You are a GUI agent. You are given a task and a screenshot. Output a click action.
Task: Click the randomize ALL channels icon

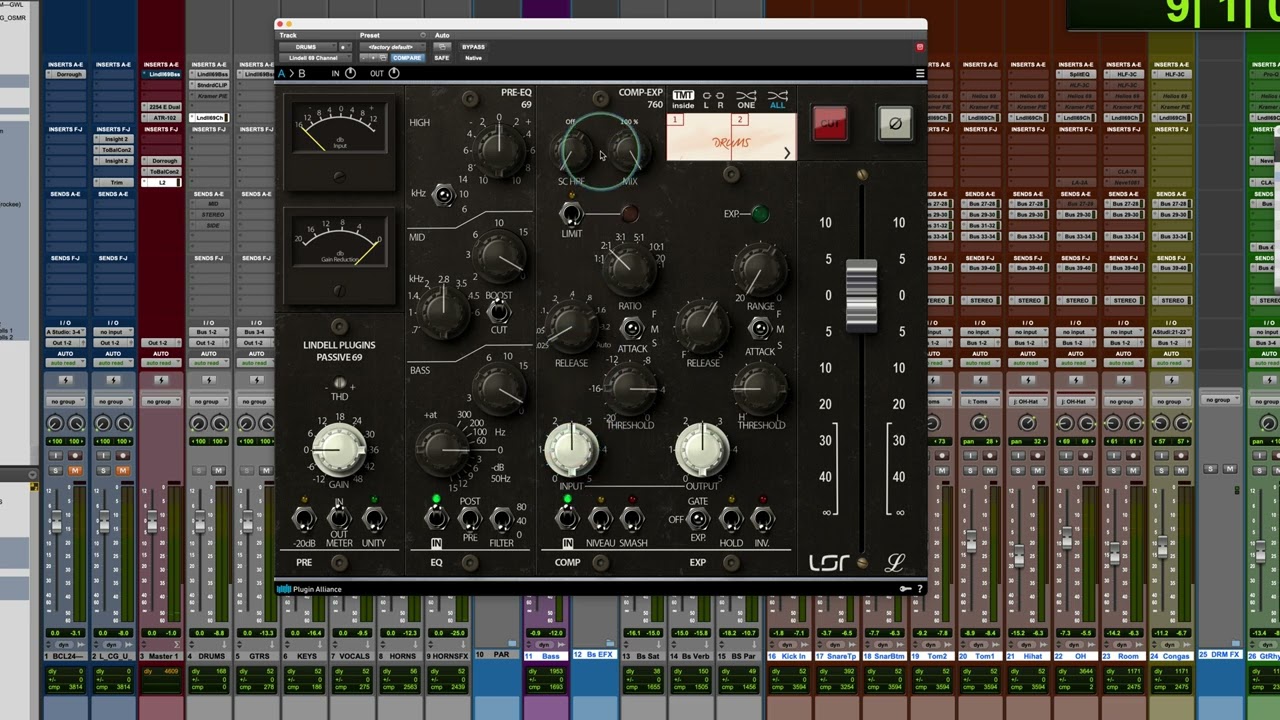coord(777,100)
